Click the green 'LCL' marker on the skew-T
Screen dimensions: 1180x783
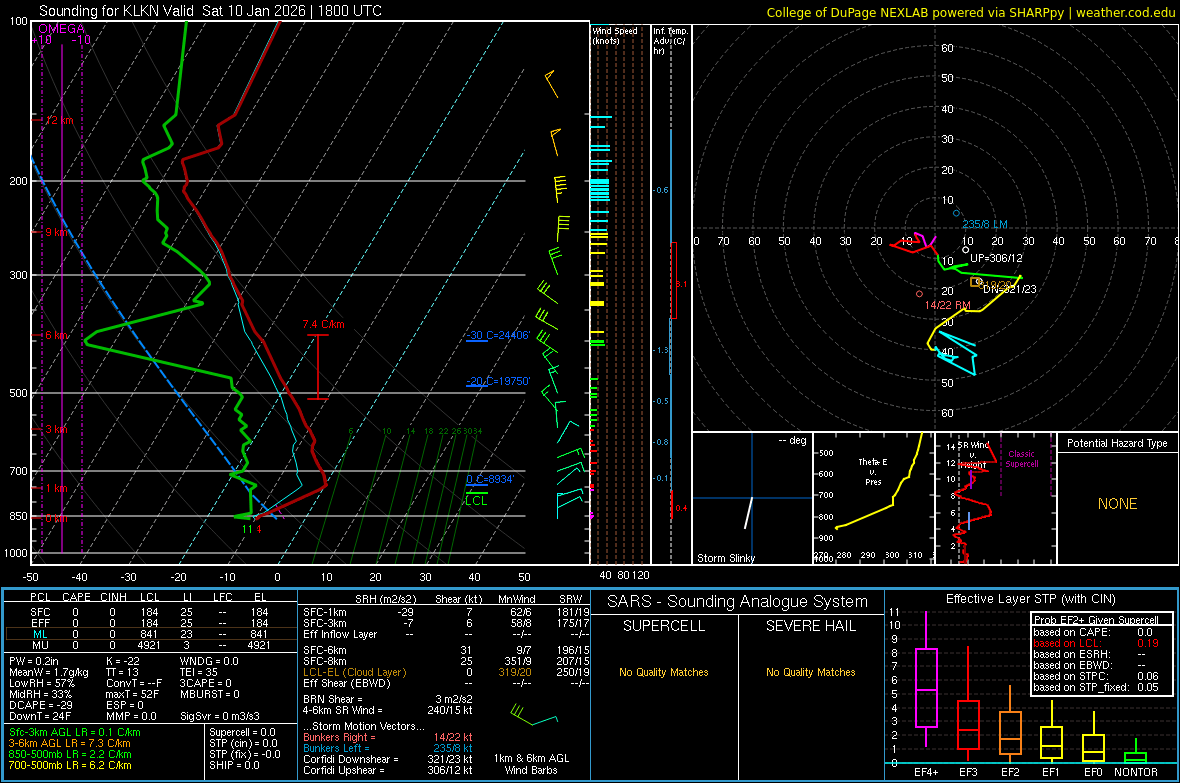pos(476,501)
